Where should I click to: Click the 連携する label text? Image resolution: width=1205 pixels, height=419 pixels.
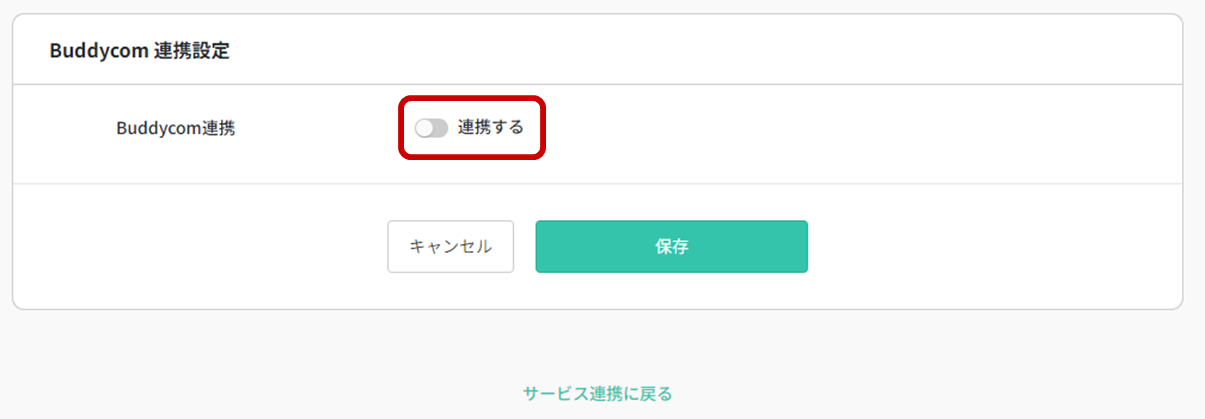490,128
